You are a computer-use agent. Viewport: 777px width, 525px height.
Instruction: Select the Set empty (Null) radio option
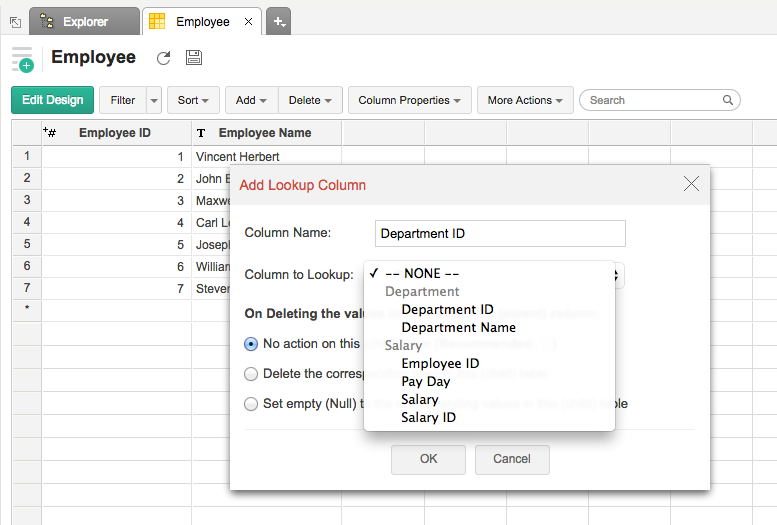[x=251, y=404]
